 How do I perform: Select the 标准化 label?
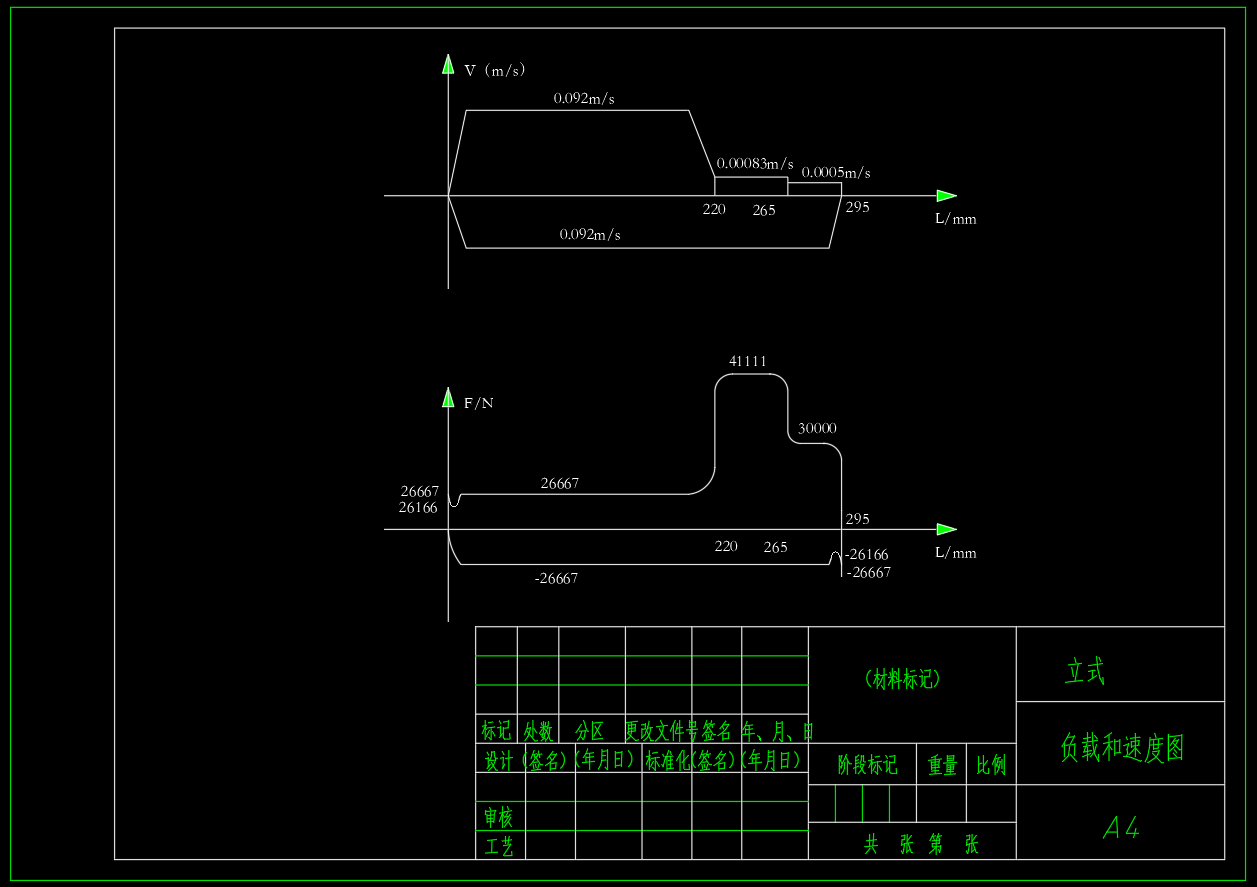(669, 760)
